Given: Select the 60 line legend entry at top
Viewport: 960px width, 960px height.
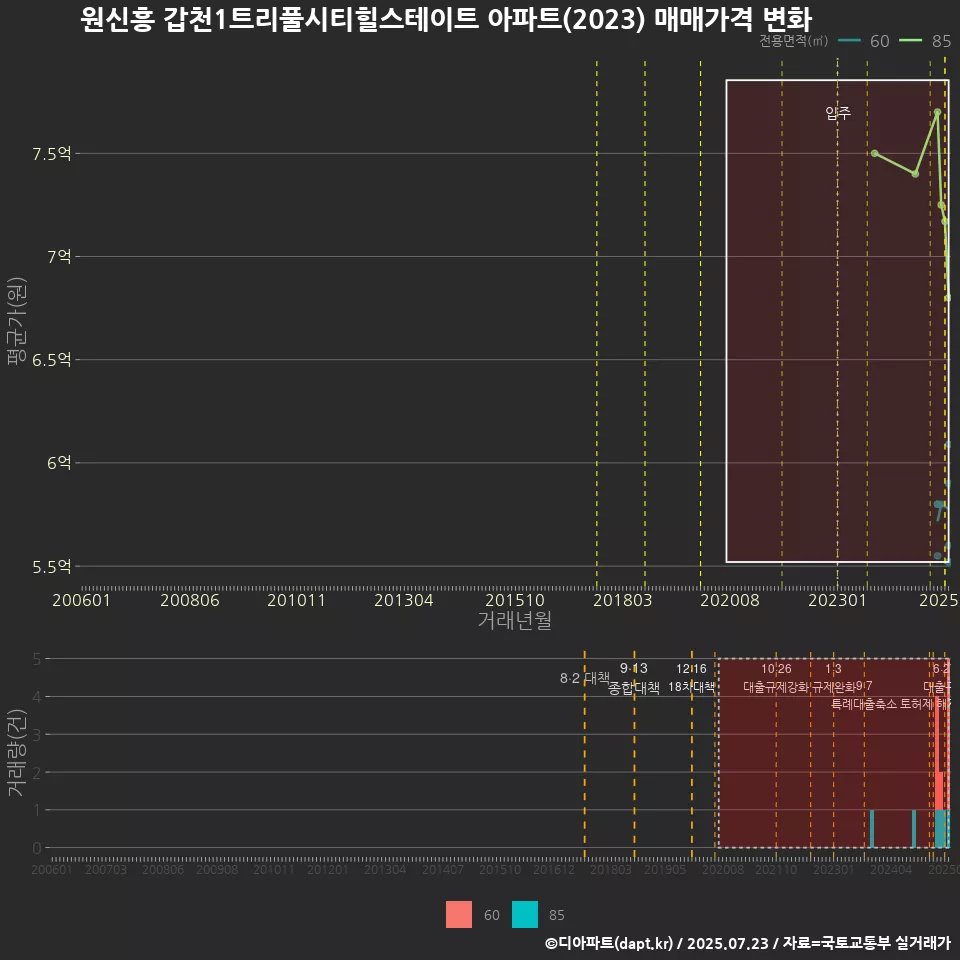Looking at the screenshot, I should pos(864,41).
